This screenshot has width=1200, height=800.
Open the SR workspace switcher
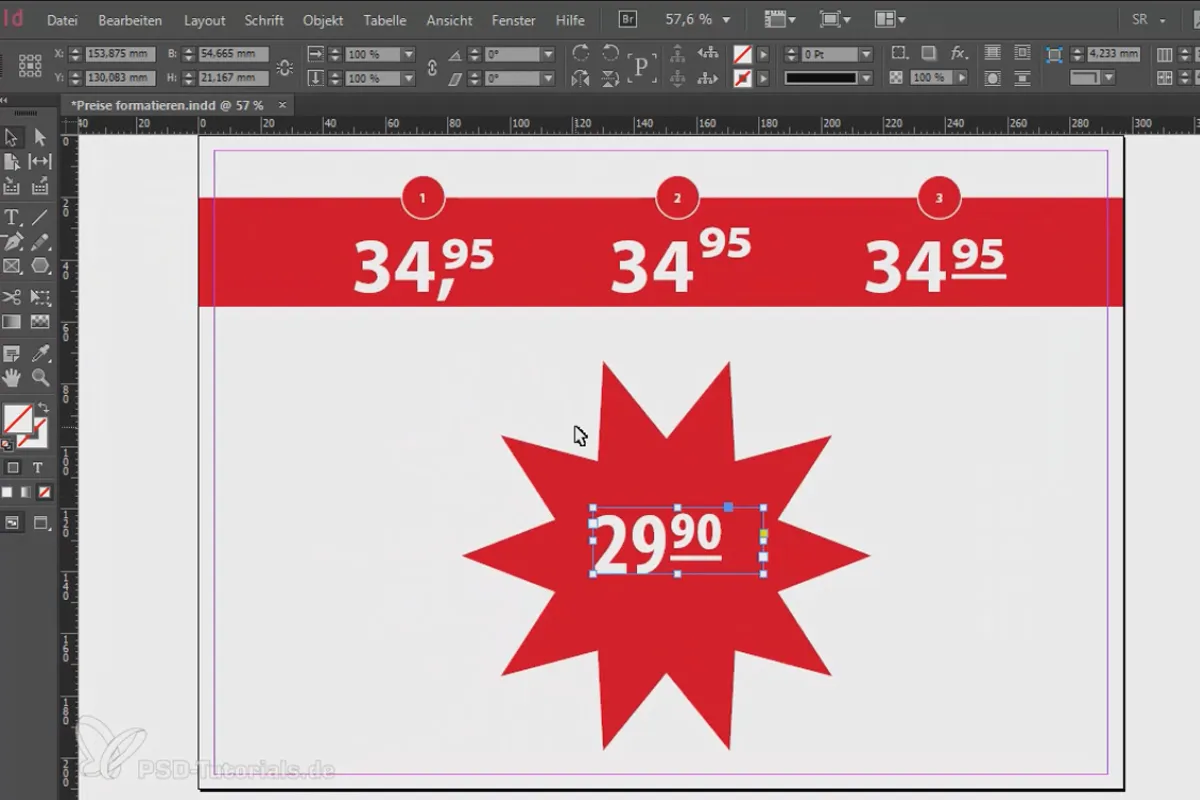coord(1150,19)
